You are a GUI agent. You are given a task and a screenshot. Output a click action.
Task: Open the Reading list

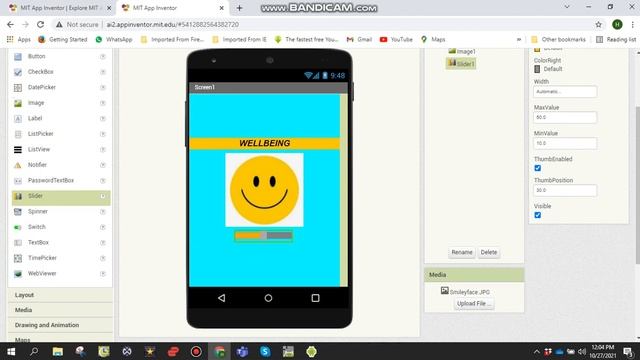tap(616, 40)
